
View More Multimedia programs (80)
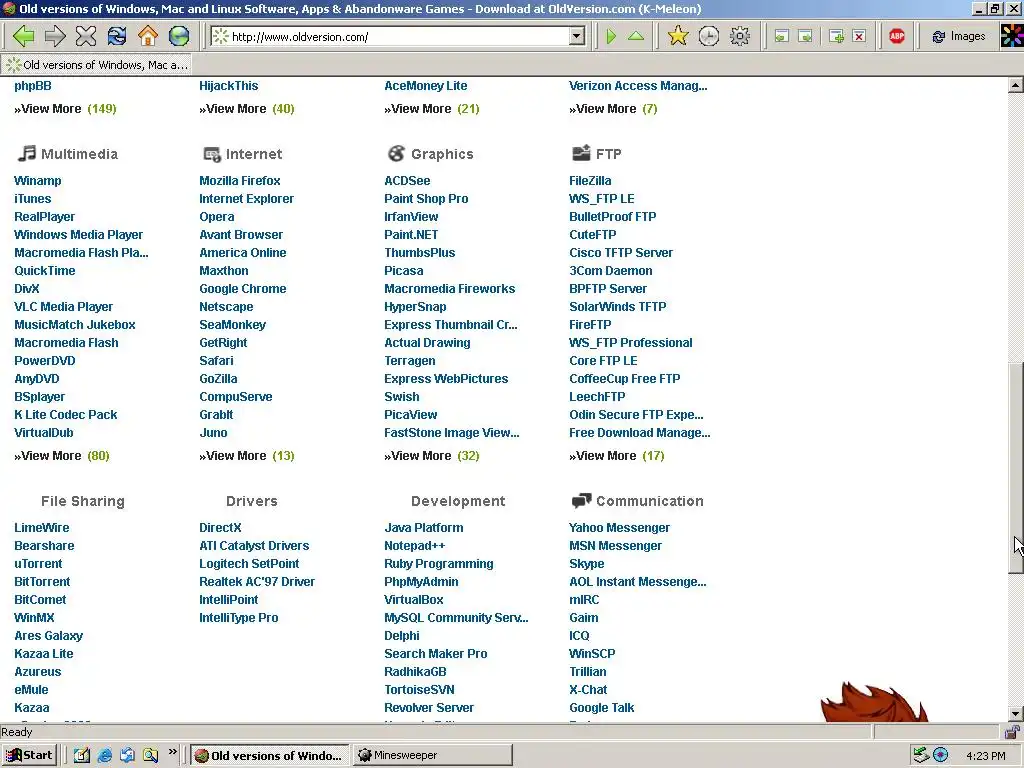tap(62, 456)
